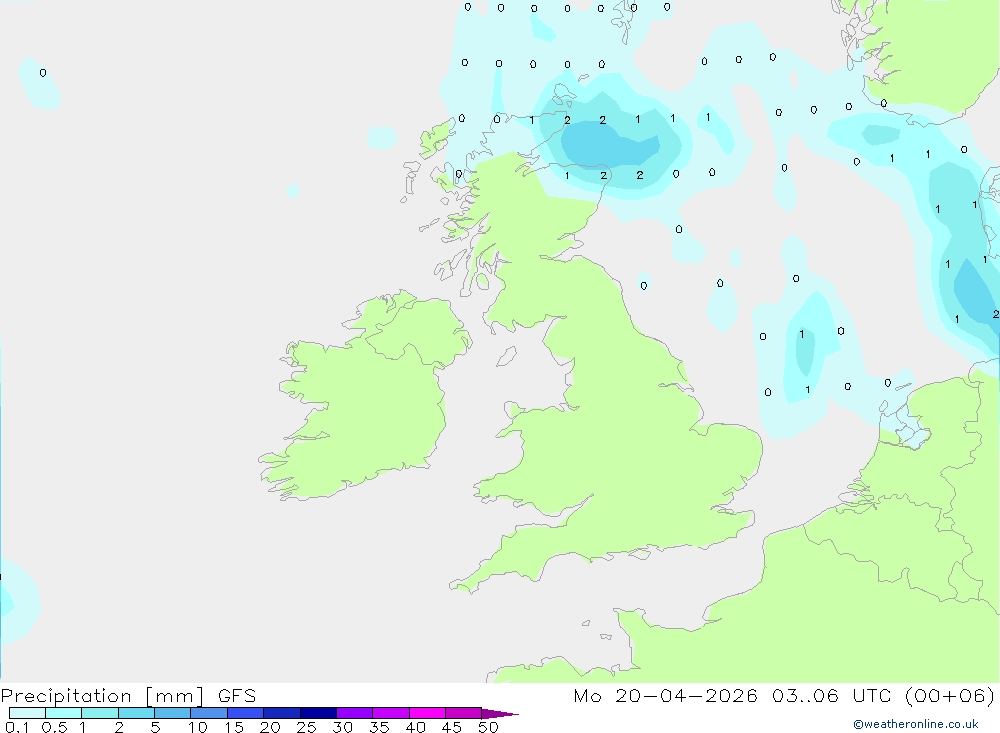
Task: Click the darkest precipitation patch north of Scotland
Action: pyautogui.click(x=609, y=144)
